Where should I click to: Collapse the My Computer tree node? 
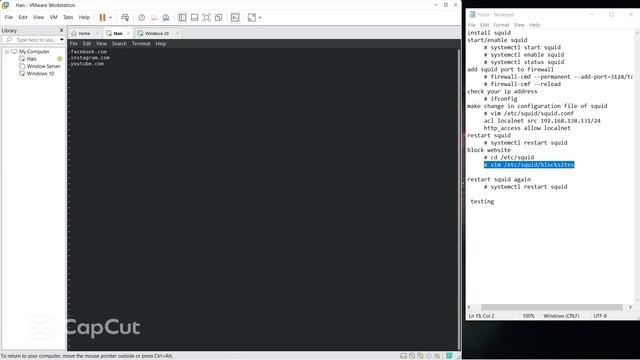7,52
